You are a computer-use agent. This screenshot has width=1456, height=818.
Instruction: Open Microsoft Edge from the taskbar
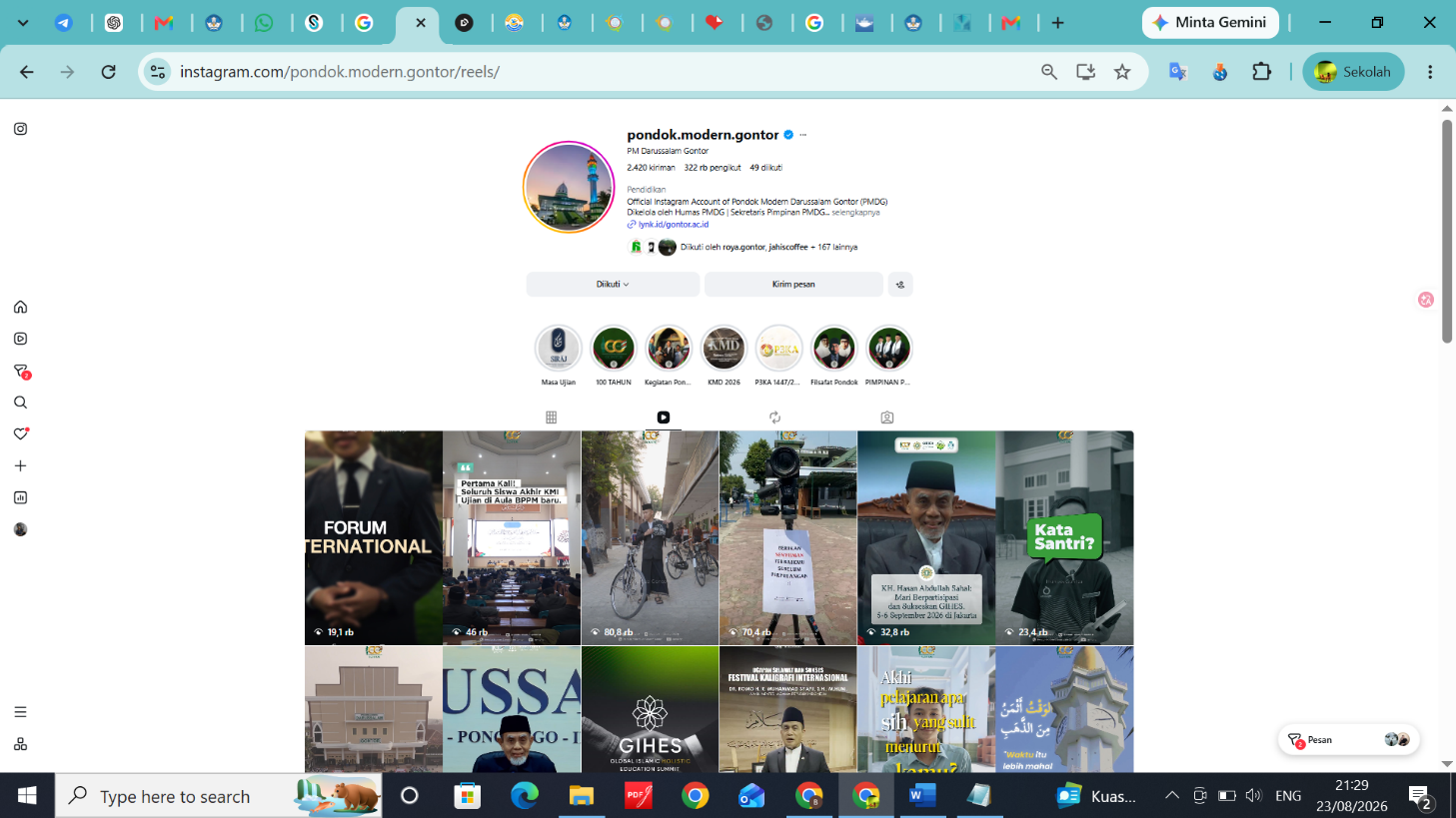pos(525,796)
